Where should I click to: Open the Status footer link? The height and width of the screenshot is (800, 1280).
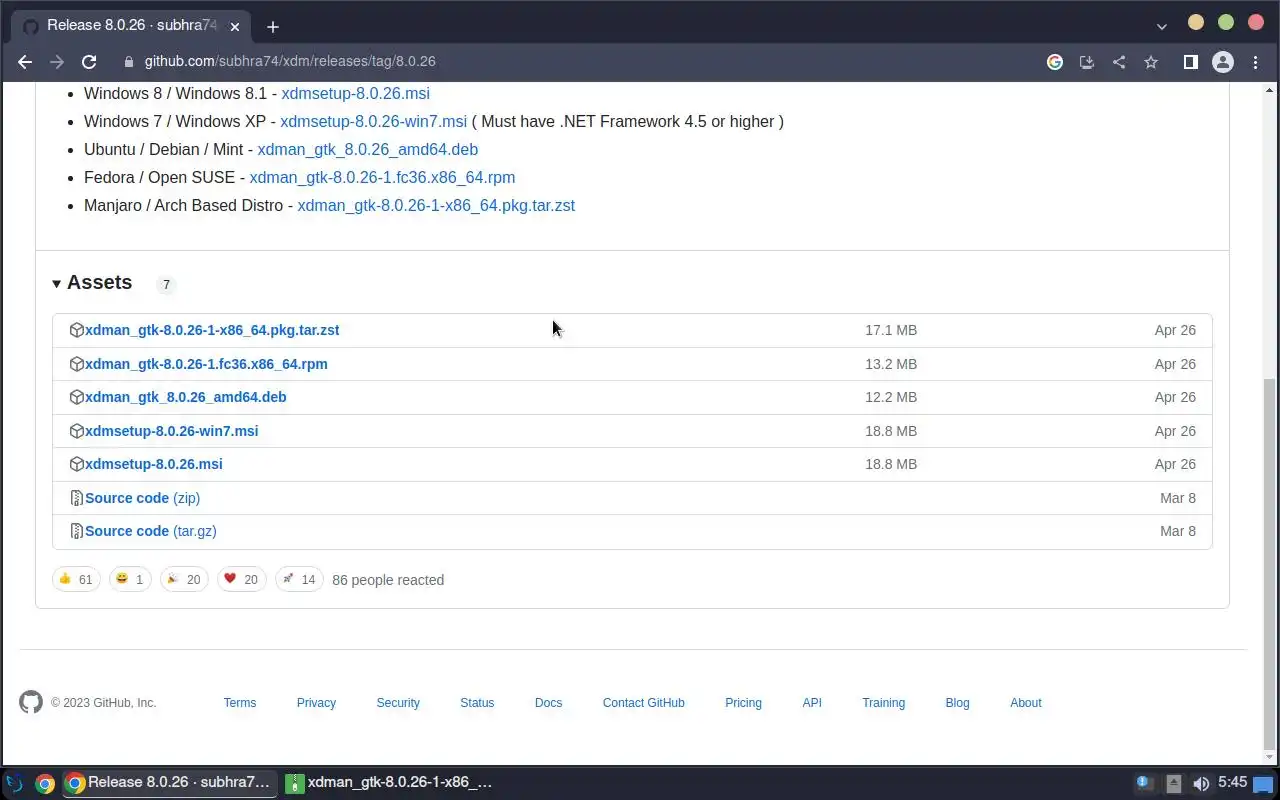[x=477, y=703]
